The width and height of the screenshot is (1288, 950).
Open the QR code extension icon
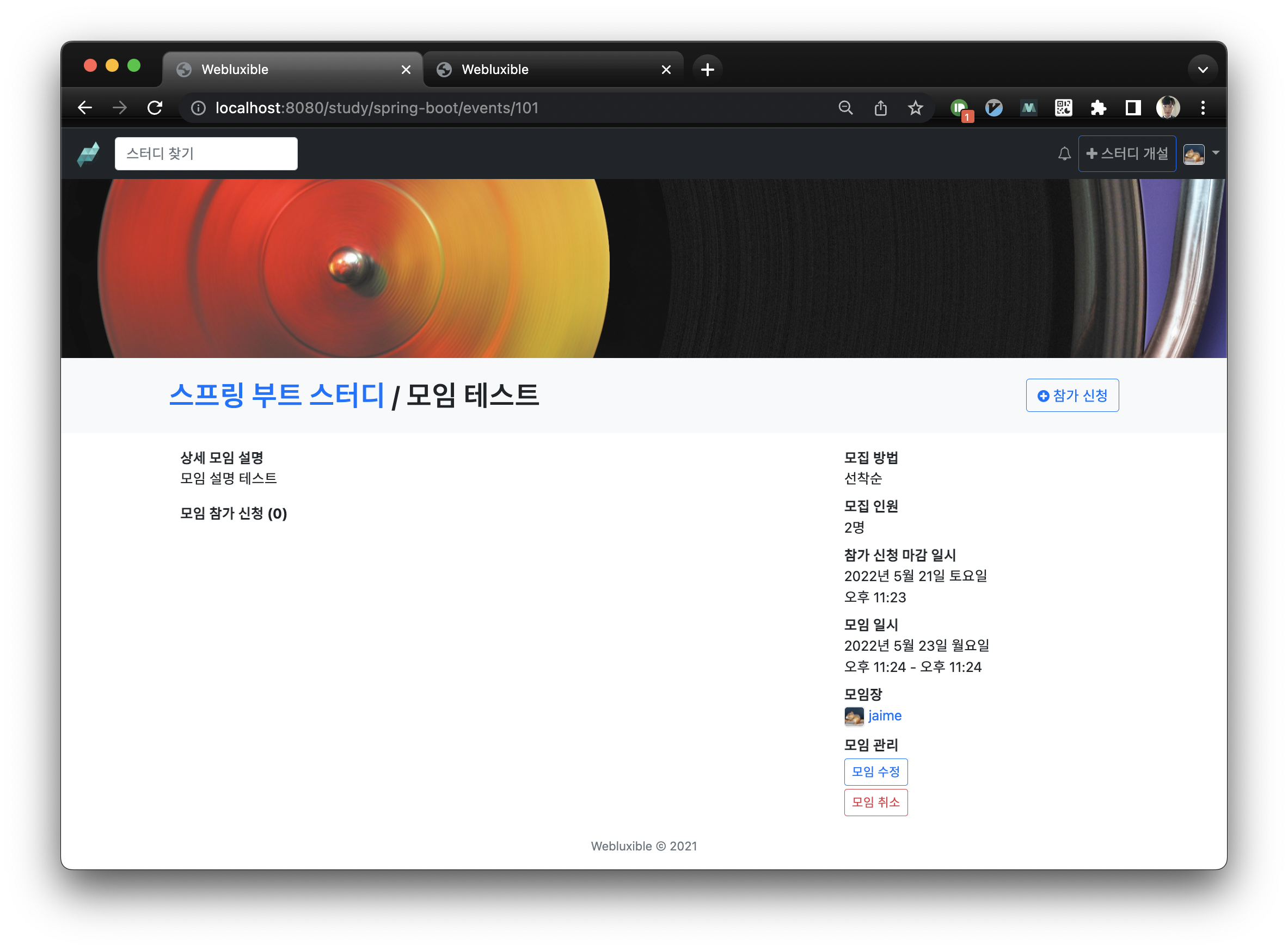pyautogui.click(x=1063, y=108)
